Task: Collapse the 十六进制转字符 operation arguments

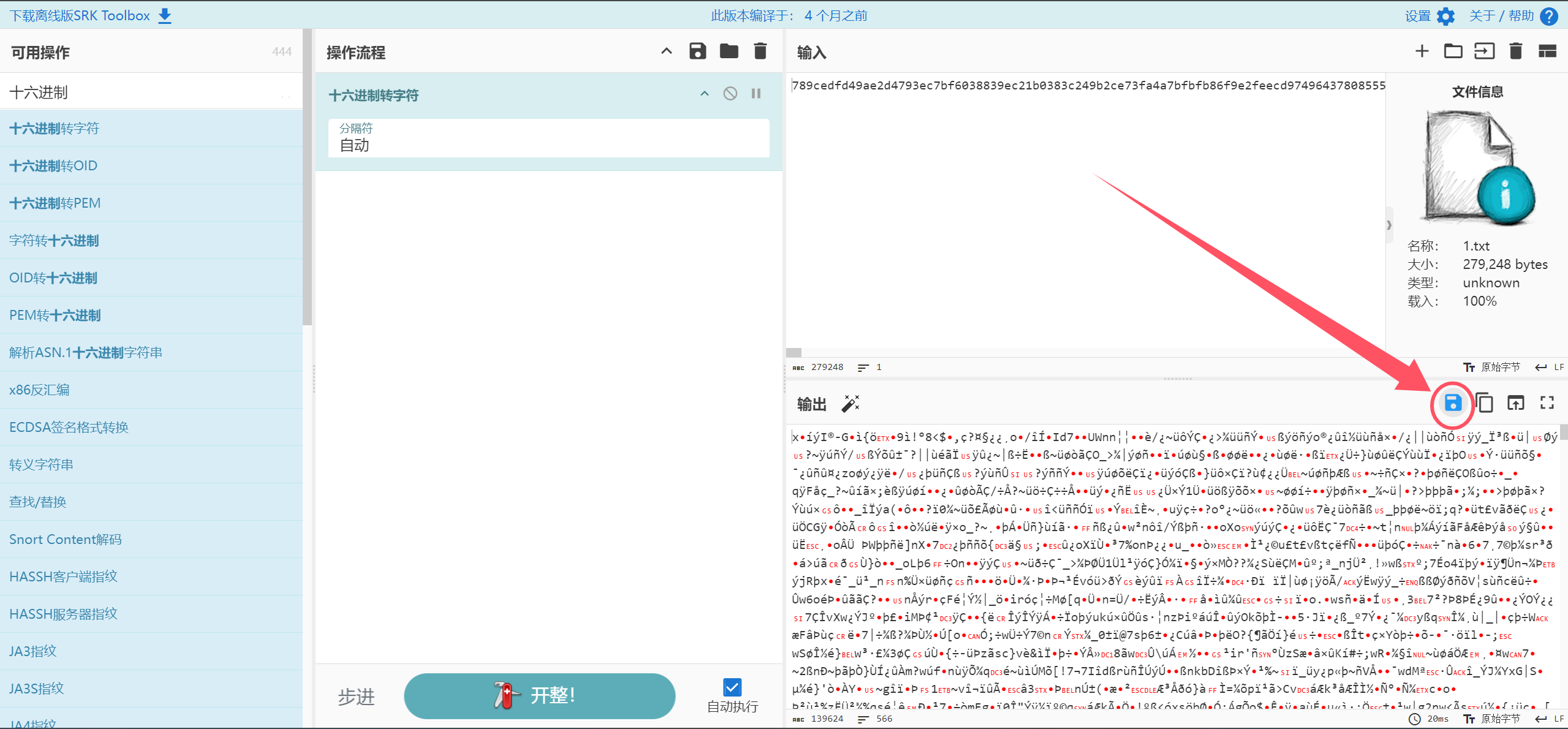Action: (x=705, y=94)
